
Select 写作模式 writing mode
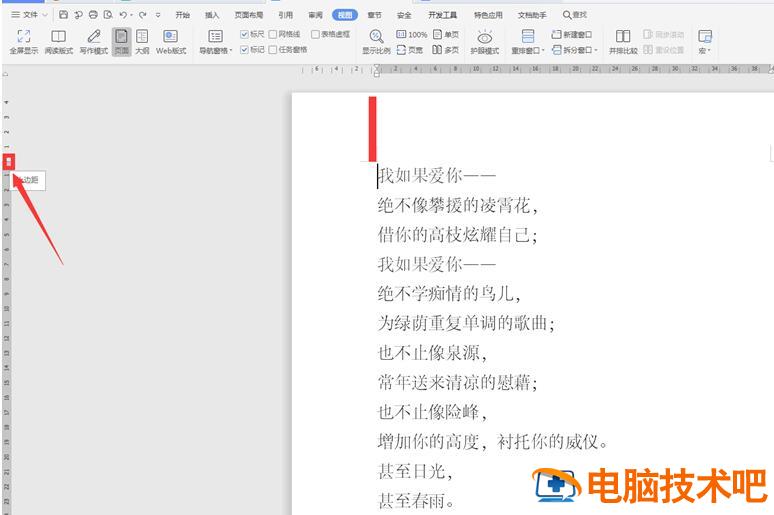click(94, 36)
